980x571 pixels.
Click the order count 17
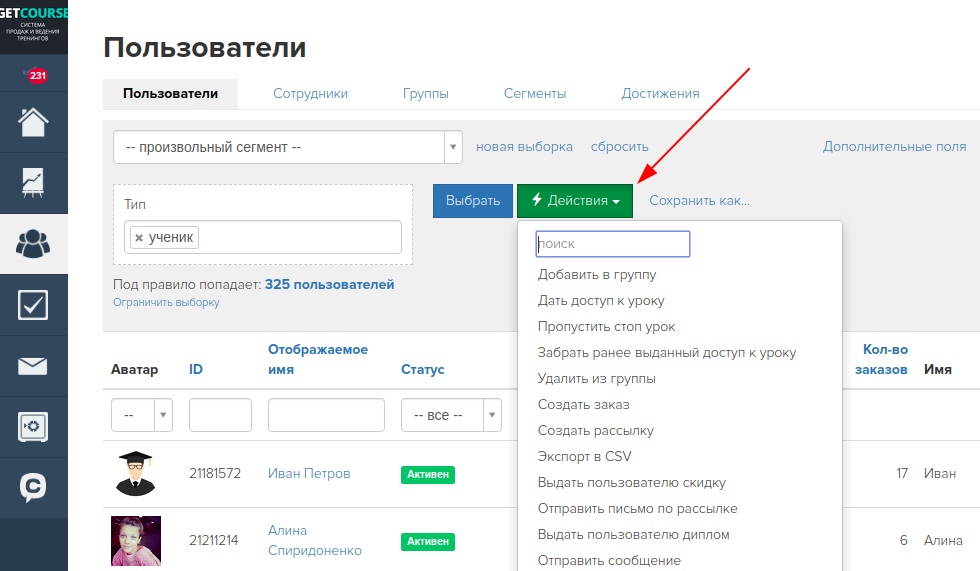(902, 474)
